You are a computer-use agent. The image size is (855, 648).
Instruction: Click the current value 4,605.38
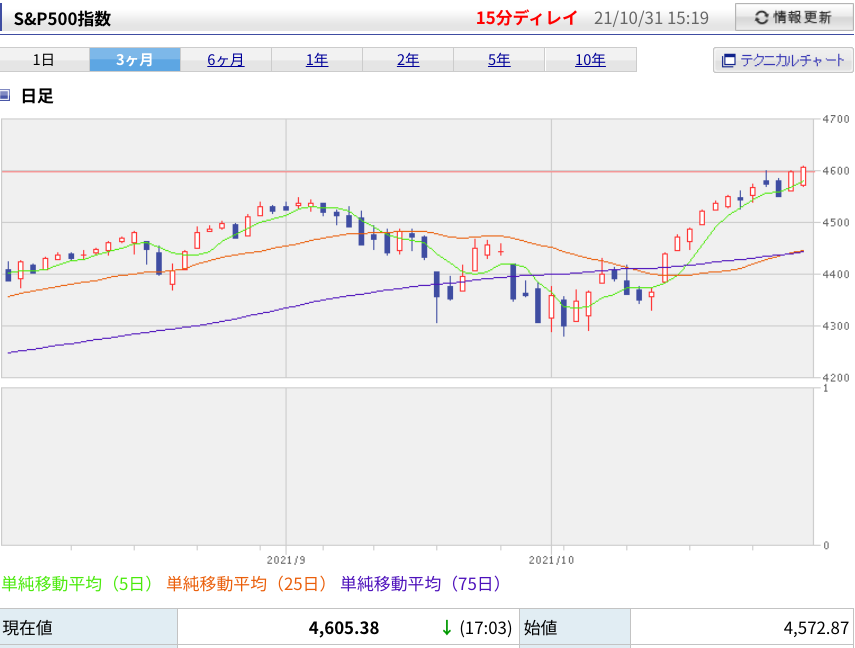tap(344, 628)
